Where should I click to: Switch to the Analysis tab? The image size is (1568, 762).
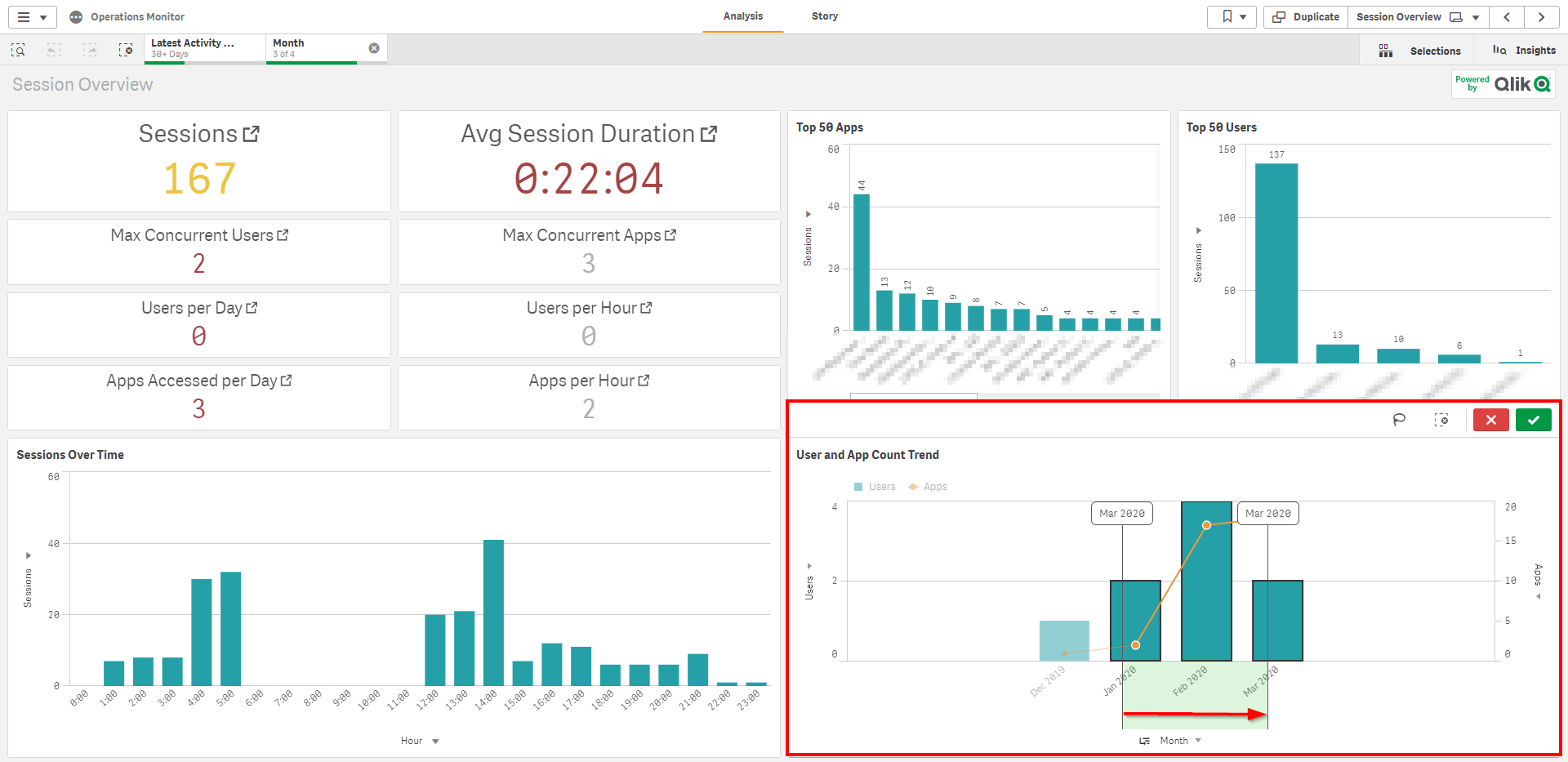click(742, 16)
